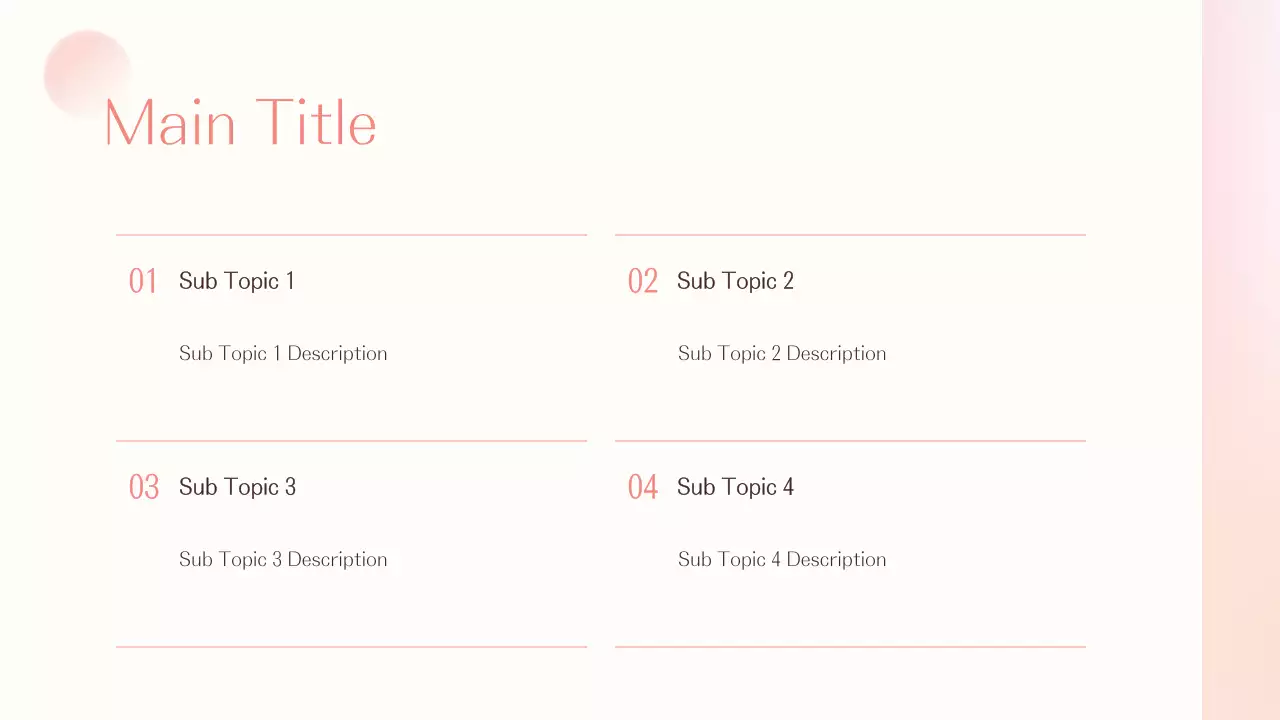Click the 03 number label
The width and height of the screenshot is (1280, 720).
coord(144,487)
